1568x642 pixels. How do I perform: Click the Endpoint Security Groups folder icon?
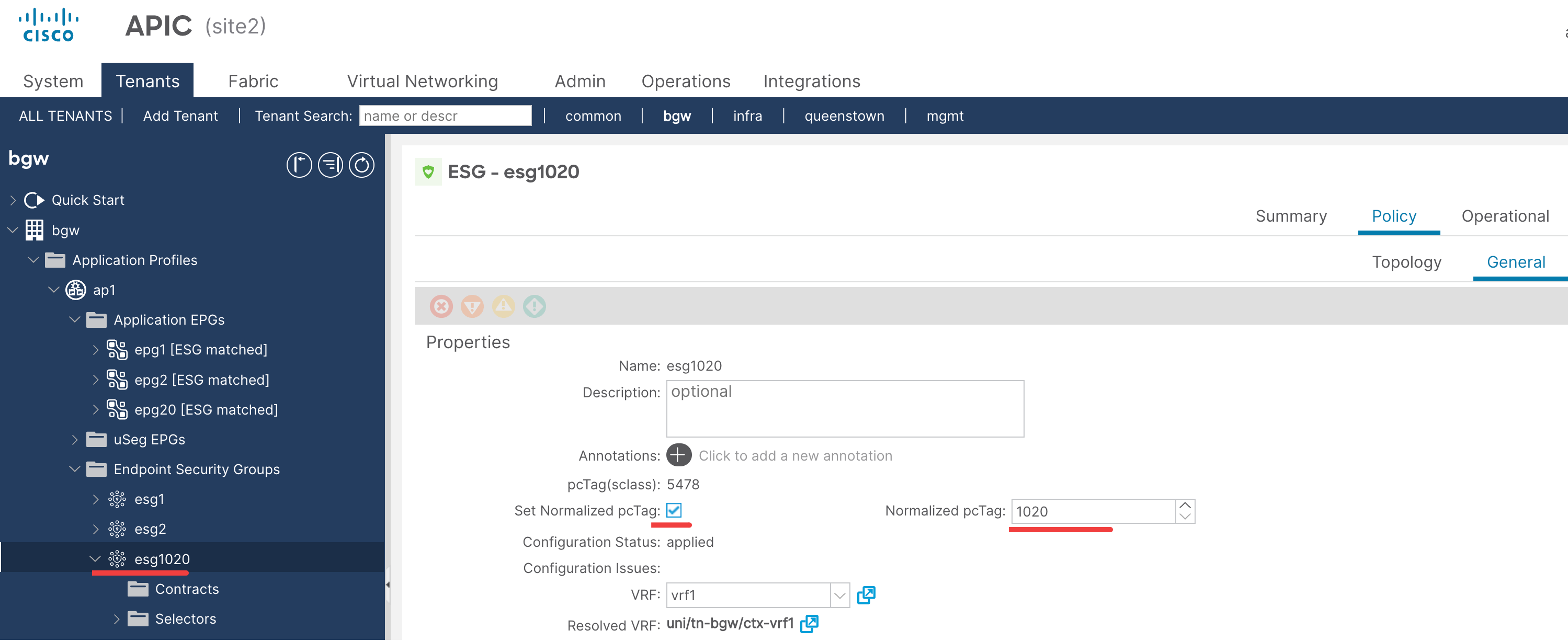[96, 469]
